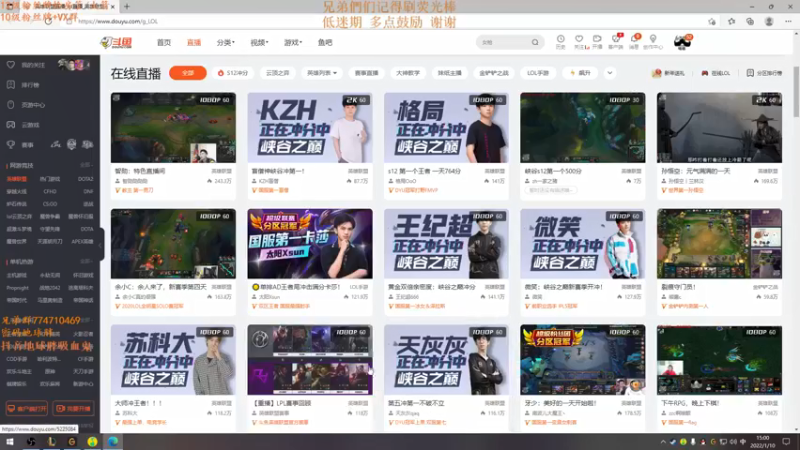Select the 大神教学 filter pill
This screenshot has width=800, height=450.
click(408, 73)
